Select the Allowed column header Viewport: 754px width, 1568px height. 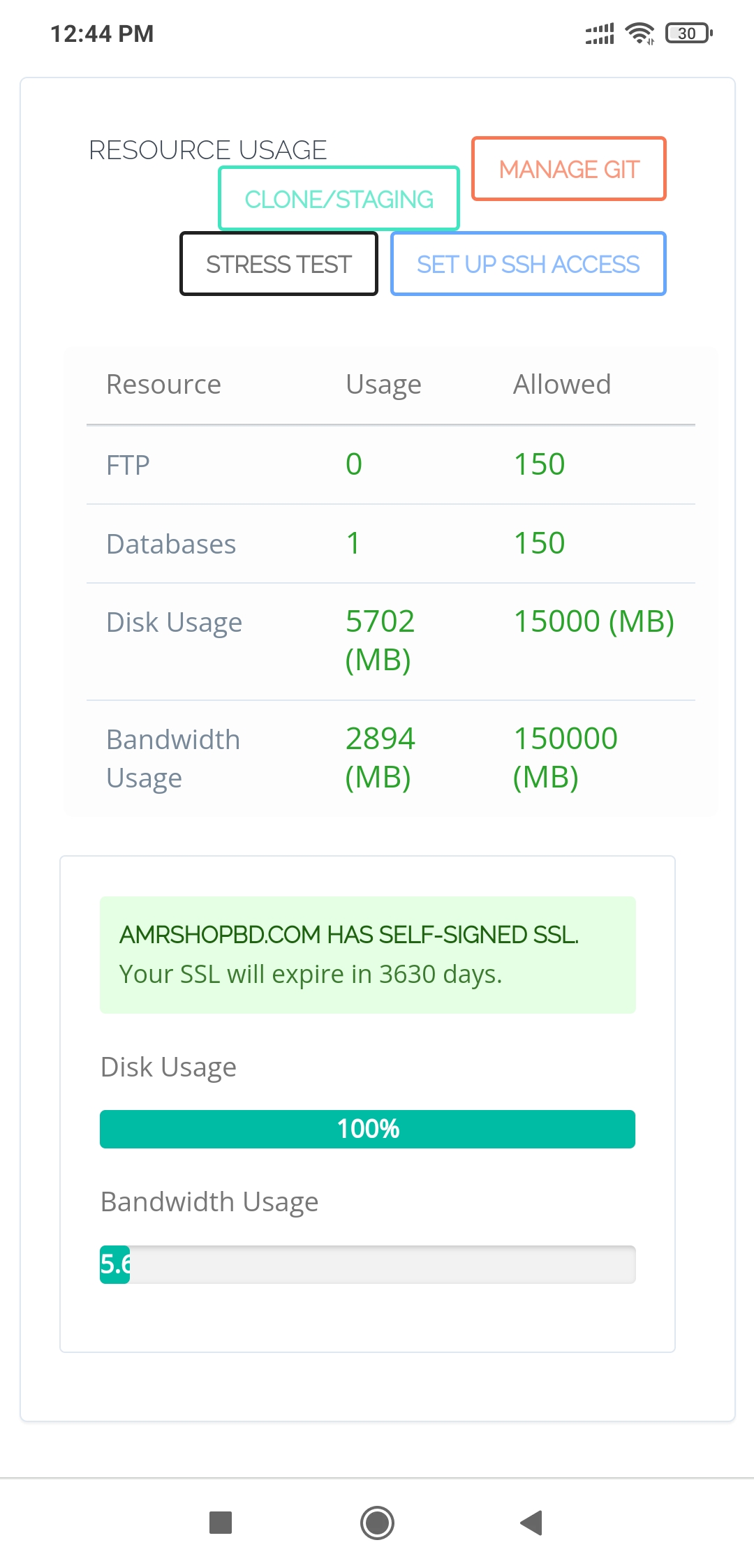(x=562, y=383)
